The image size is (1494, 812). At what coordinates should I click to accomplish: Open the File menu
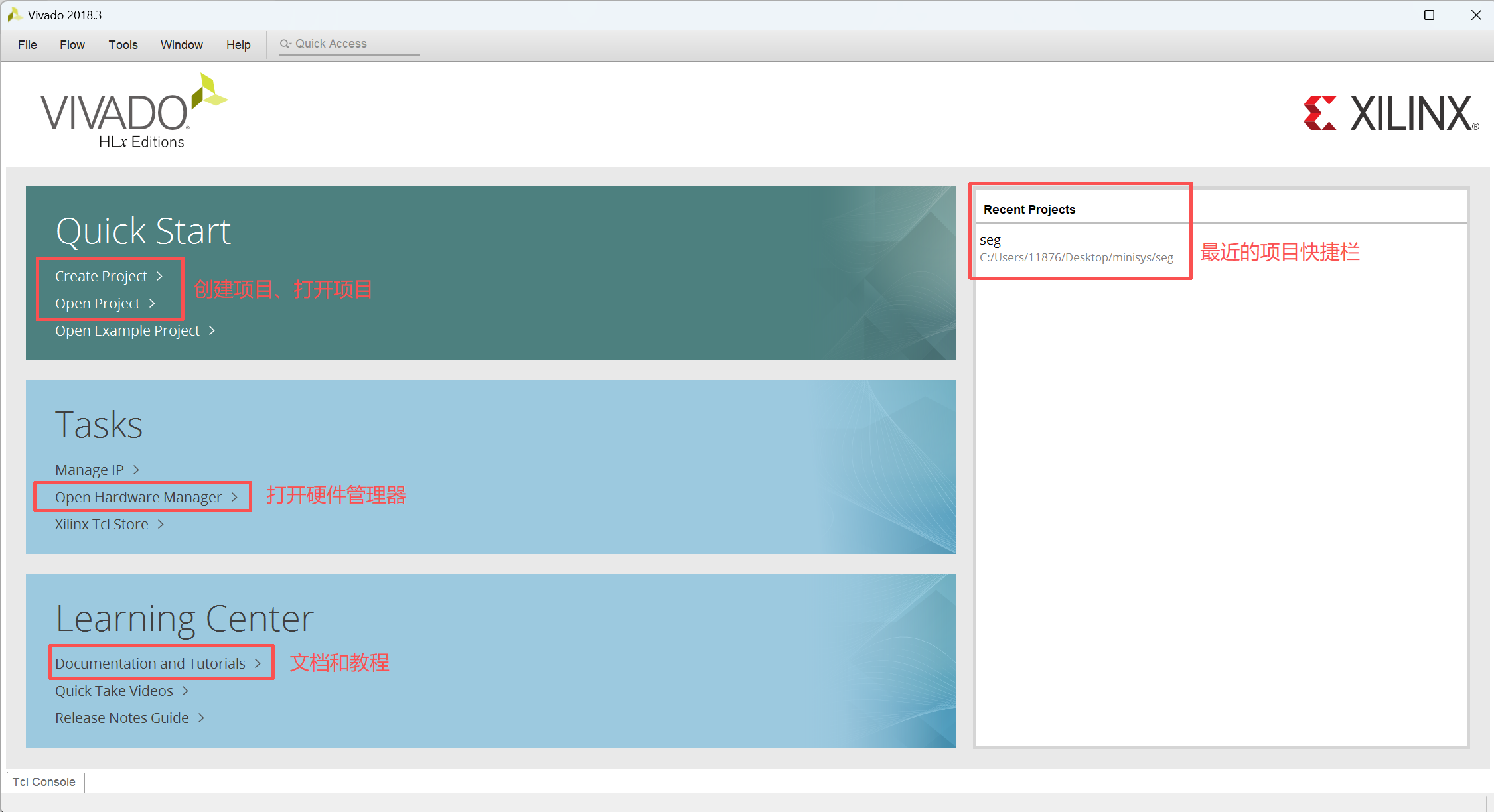(x=27, y=44)
